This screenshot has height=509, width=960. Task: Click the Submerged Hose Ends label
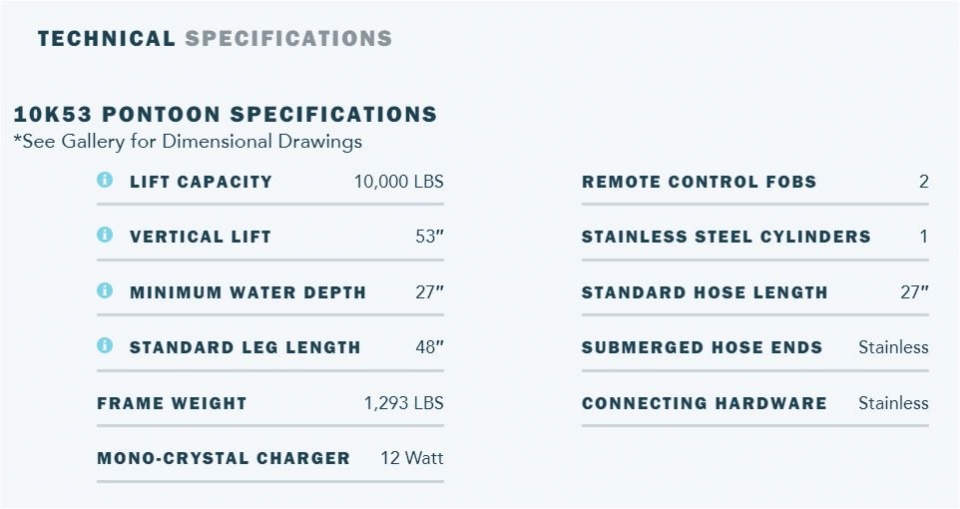[x=702, y=348]
